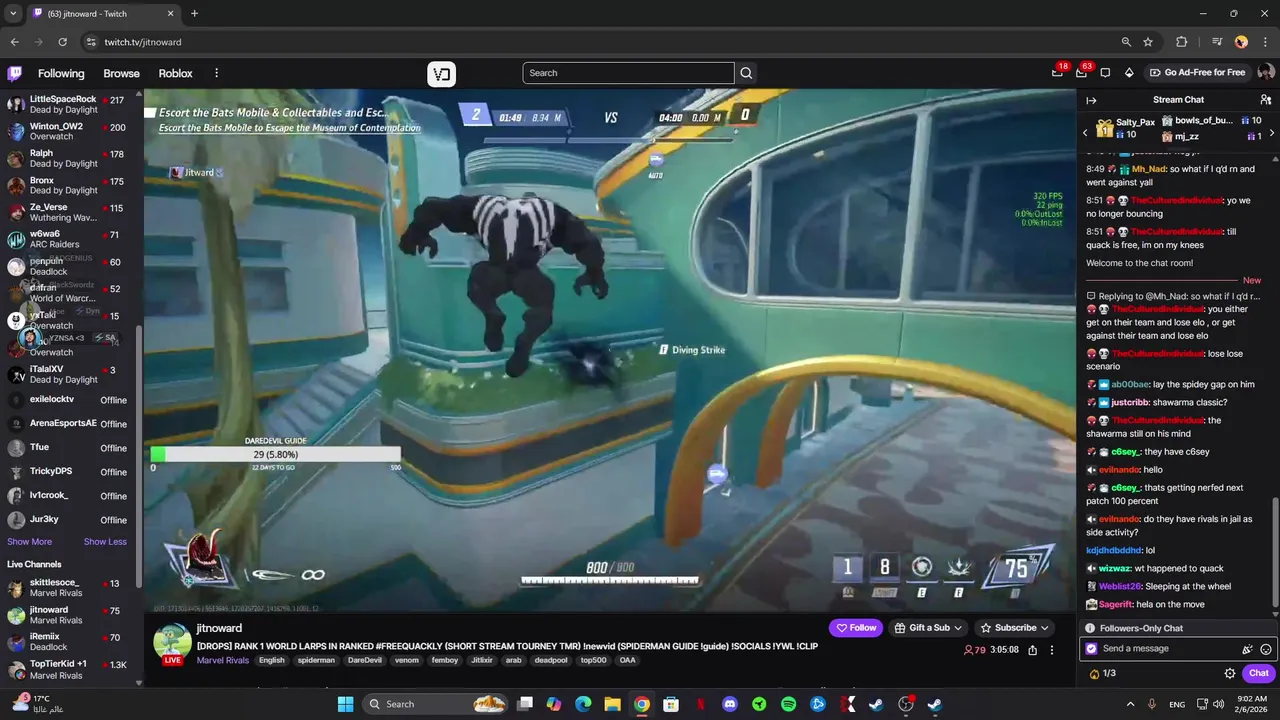Click the browser address bar URL
The width and height of the screenshot is (1280, 720).
tap(143, 42)
